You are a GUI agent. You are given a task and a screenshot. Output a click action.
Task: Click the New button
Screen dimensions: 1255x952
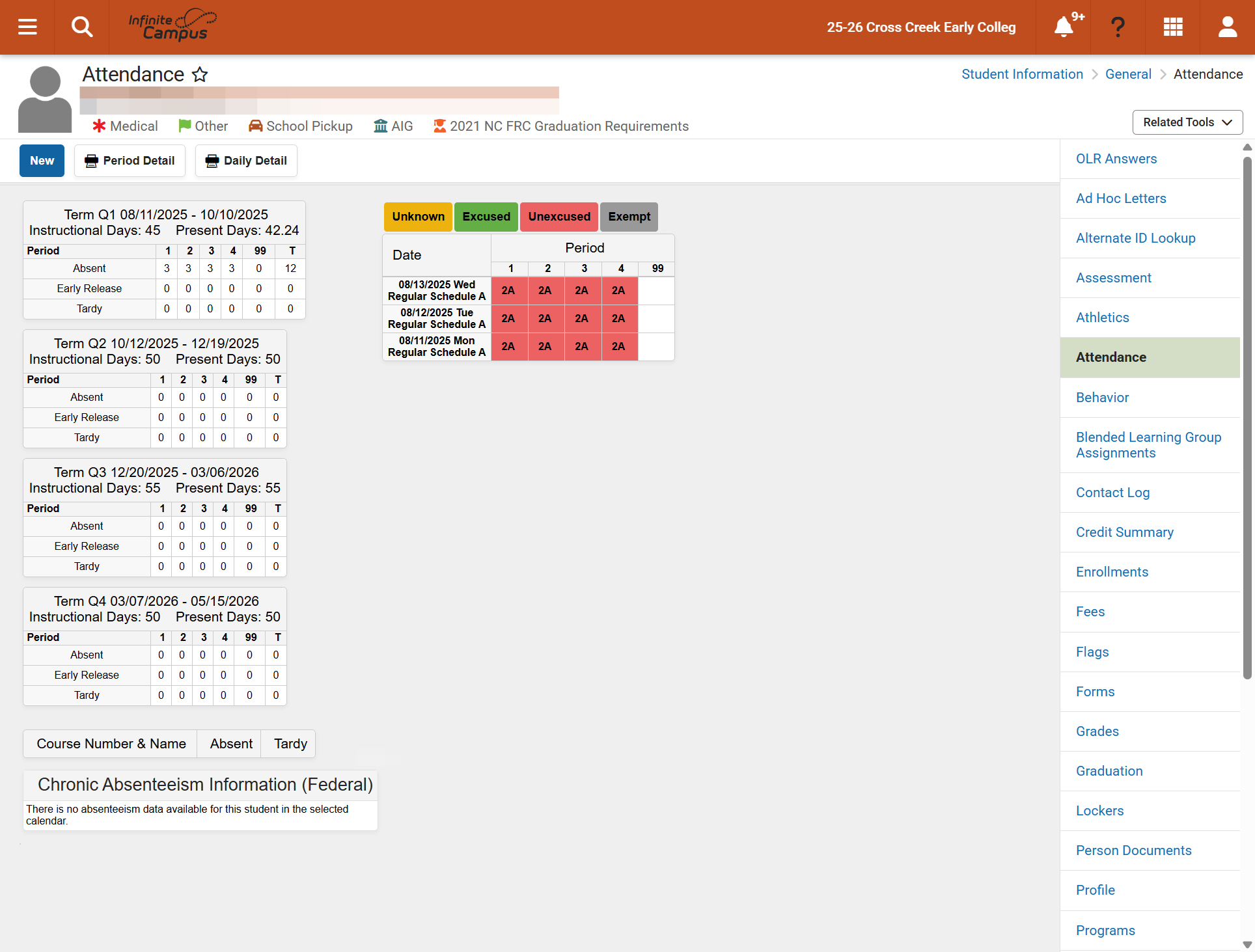42,161
